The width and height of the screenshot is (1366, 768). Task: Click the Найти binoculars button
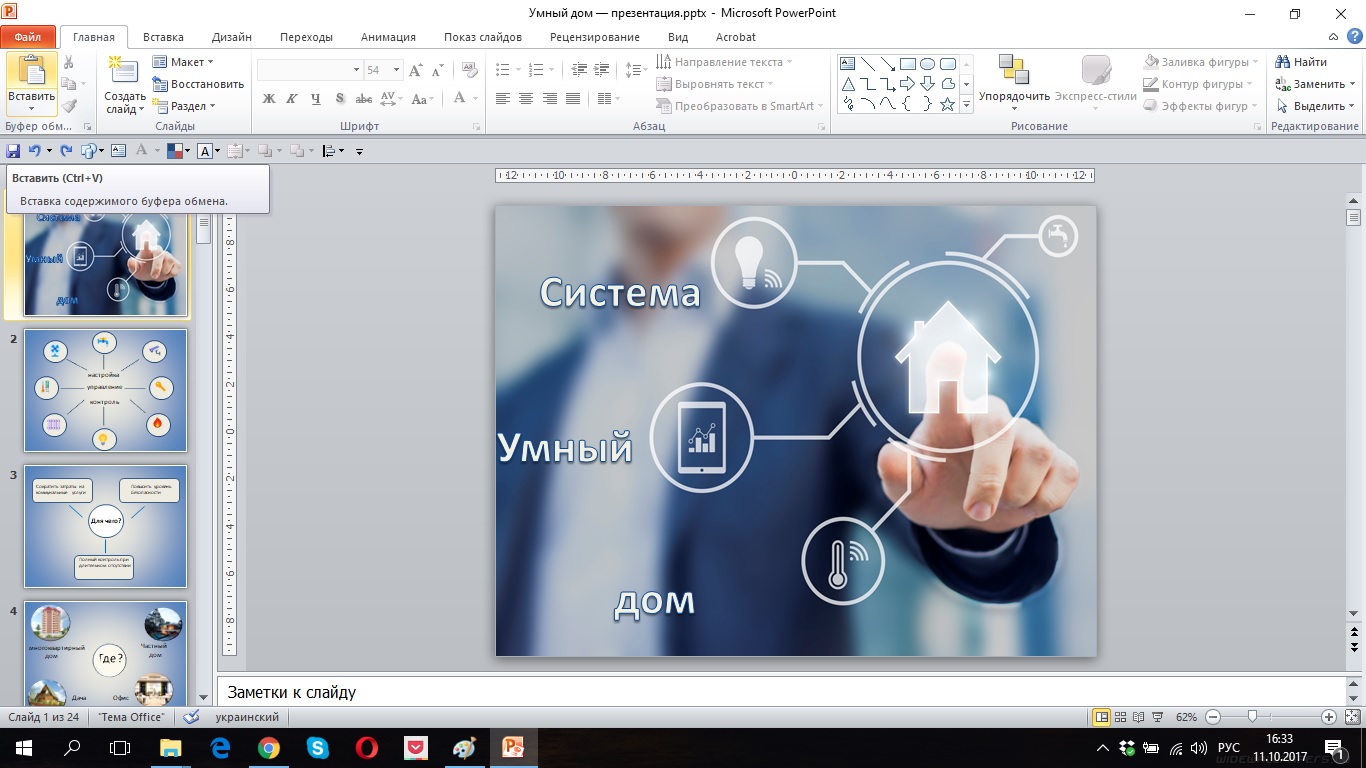pyautogui.click(x=1301, y=62)
